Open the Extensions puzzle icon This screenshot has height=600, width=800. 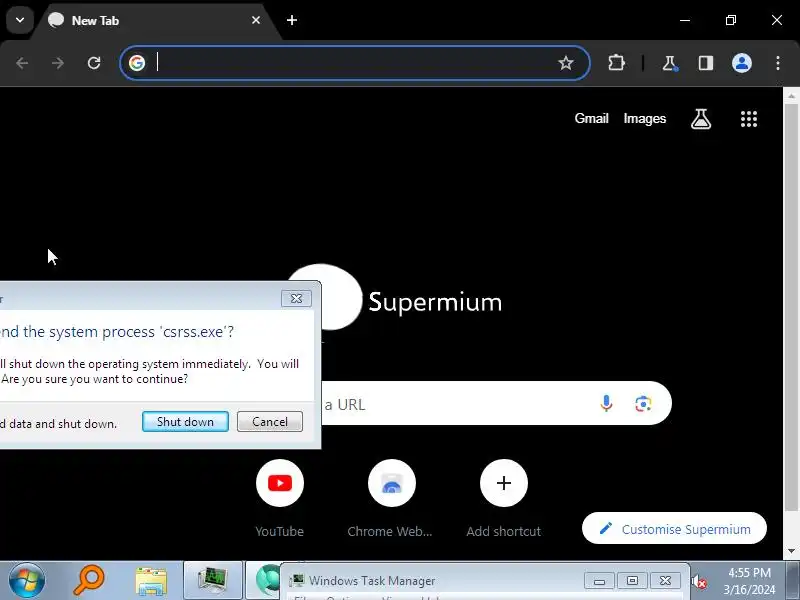click(x=616, y=63)
